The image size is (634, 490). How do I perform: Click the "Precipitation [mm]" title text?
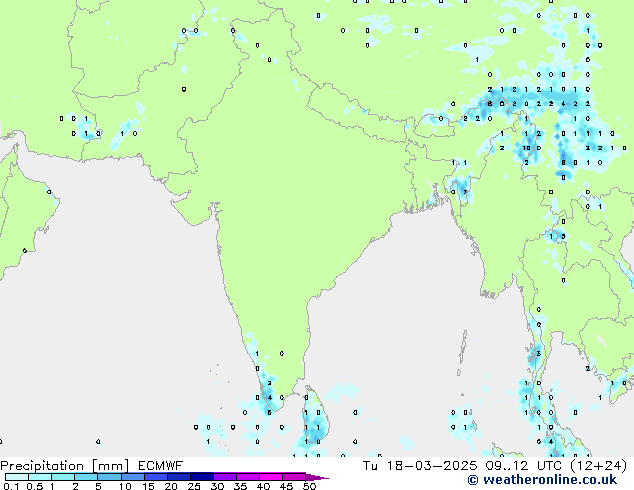coord(65,466)
